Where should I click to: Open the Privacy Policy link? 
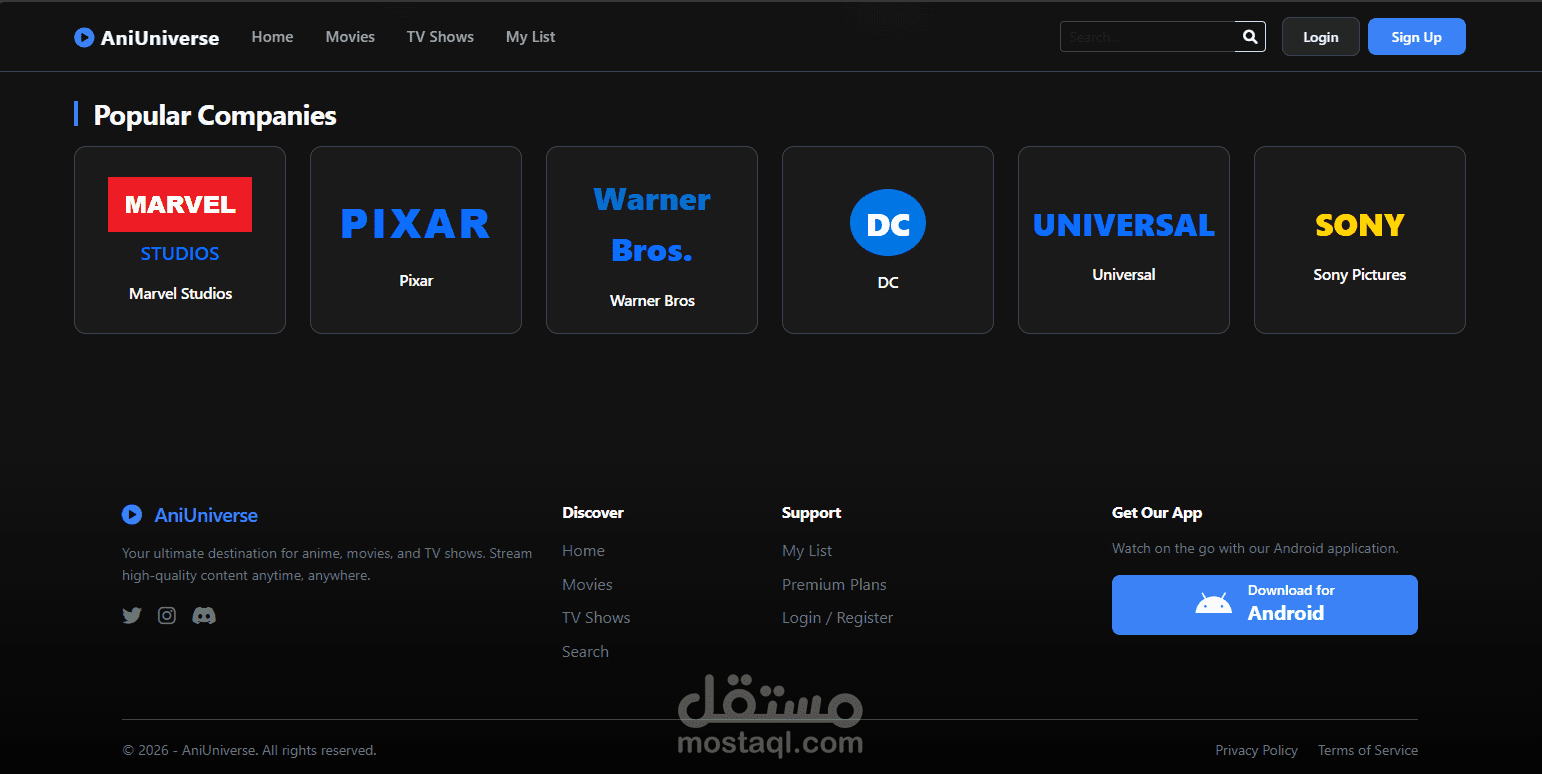(x=1256, y=750)
